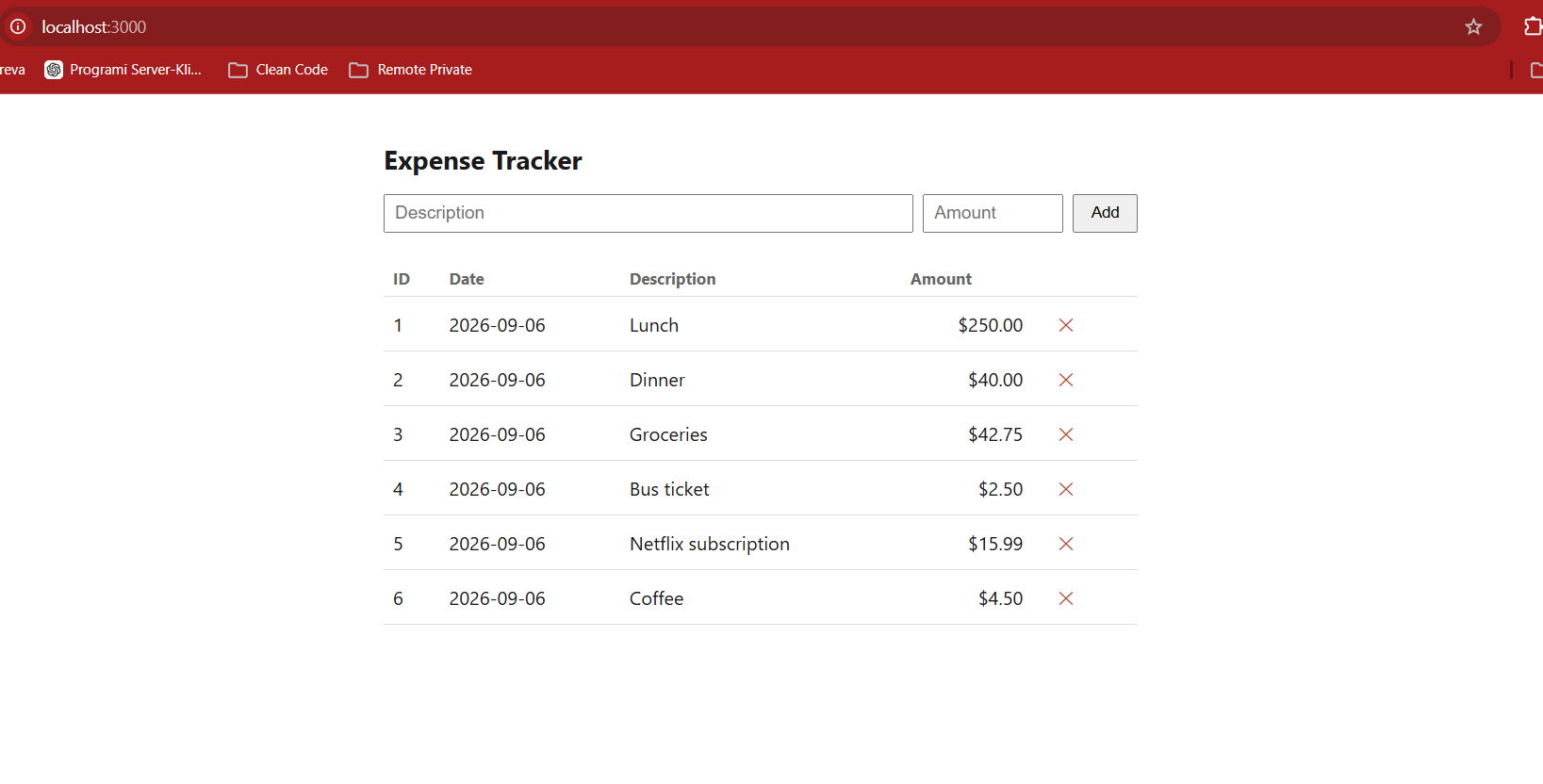The image size is (1543, 784).
Task: Focus the Description input field
Action: 648,213
